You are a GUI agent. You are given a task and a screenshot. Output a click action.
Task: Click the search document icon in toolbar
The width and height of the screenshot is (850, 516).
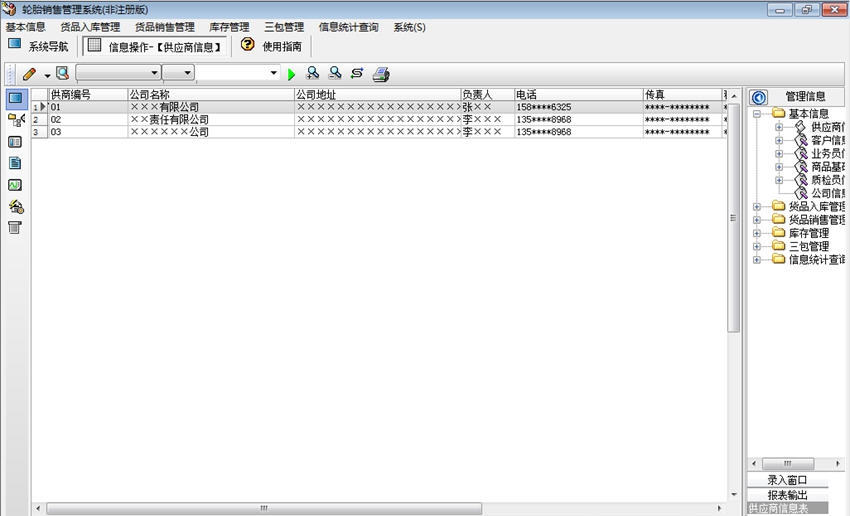[x=63, y=73]
